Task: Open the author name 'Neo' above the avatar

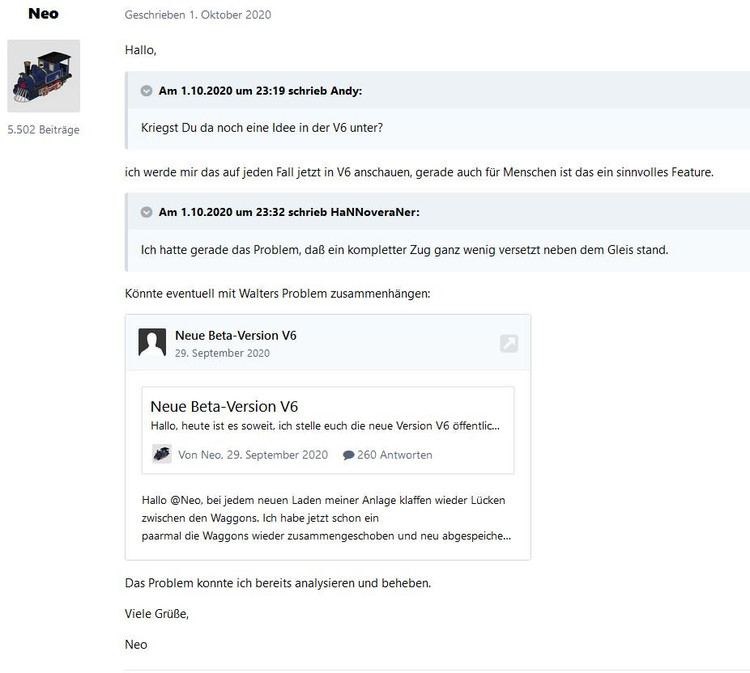Action: click(x=44, y=15)
